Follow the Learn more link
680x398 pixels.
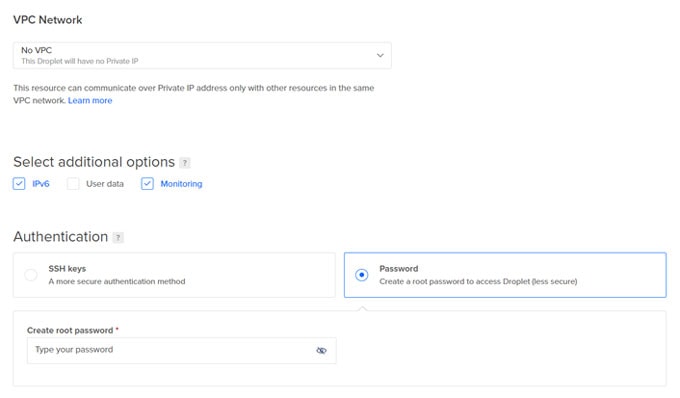click(x=90, y=101)
